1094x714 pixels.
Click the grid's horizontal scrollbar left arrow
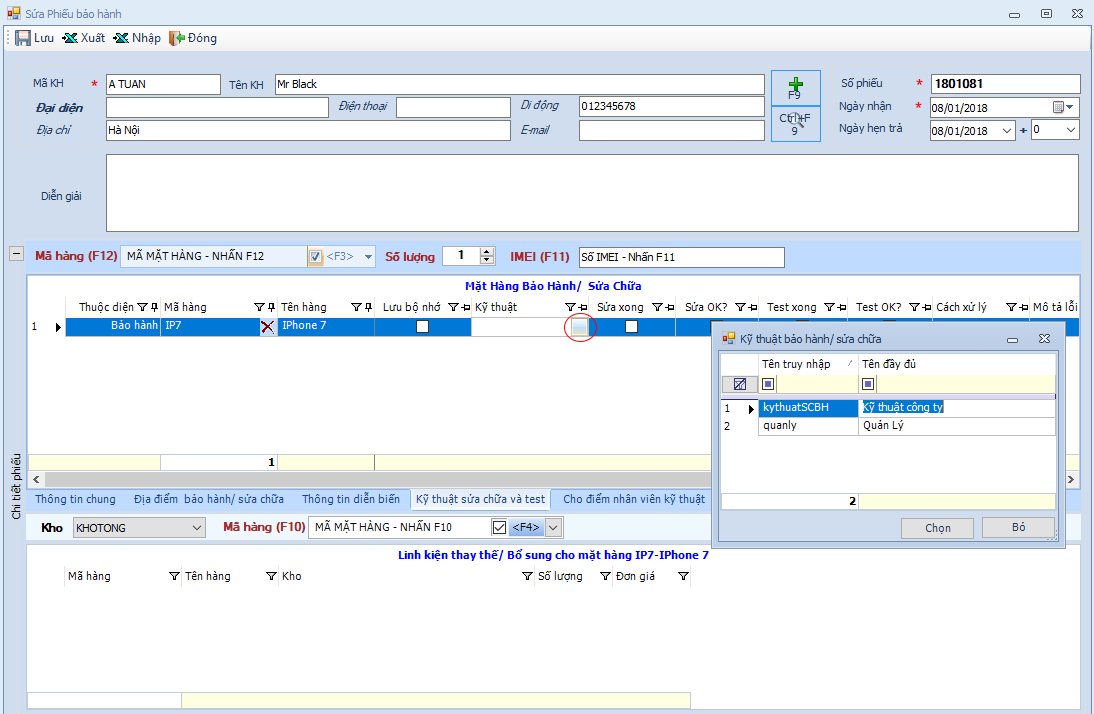pyautogui.click(x=36, y=479)
